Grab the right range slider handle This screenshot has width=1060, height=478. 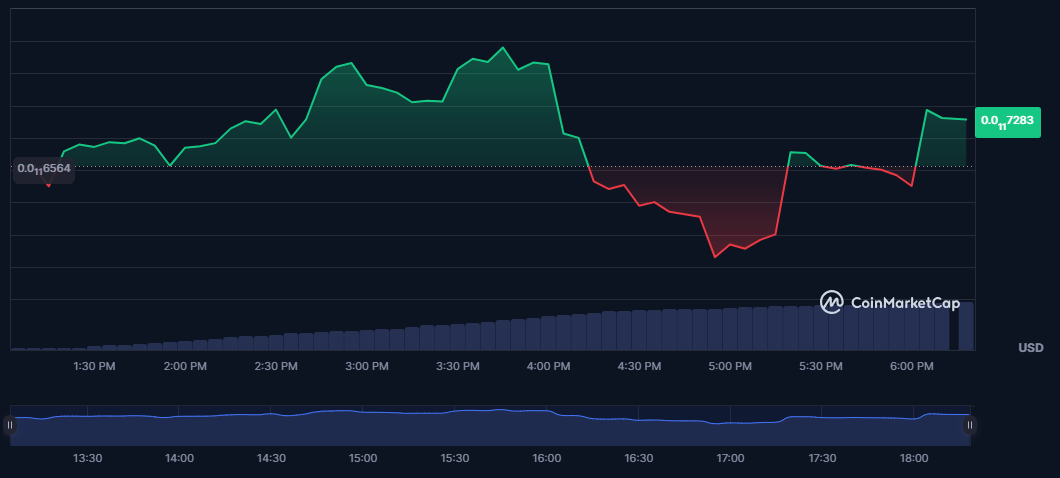point(970,425)
